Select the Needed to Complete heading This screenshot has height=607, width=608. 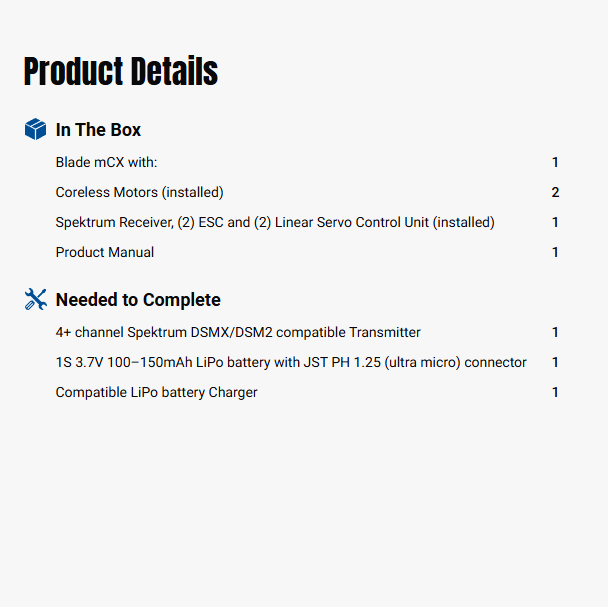tap(138, 300)
